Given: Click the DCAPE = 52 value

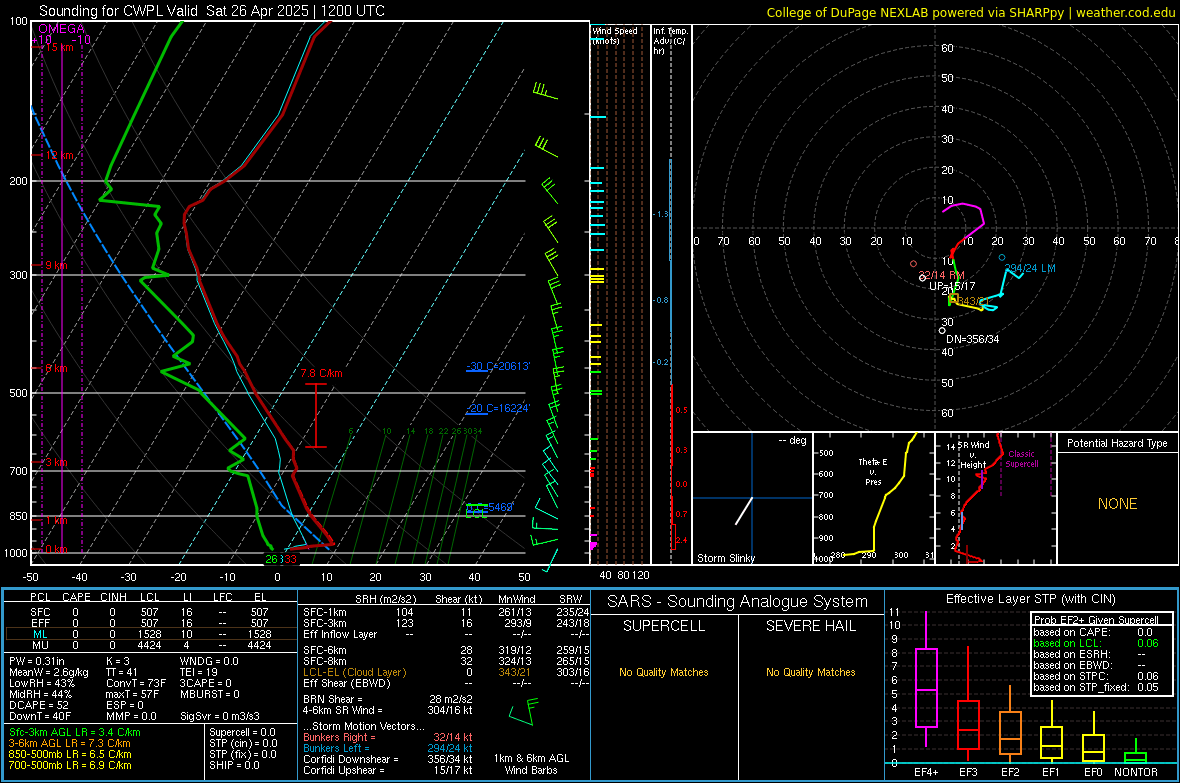Looking at the screenshot, I should (38, 705).
